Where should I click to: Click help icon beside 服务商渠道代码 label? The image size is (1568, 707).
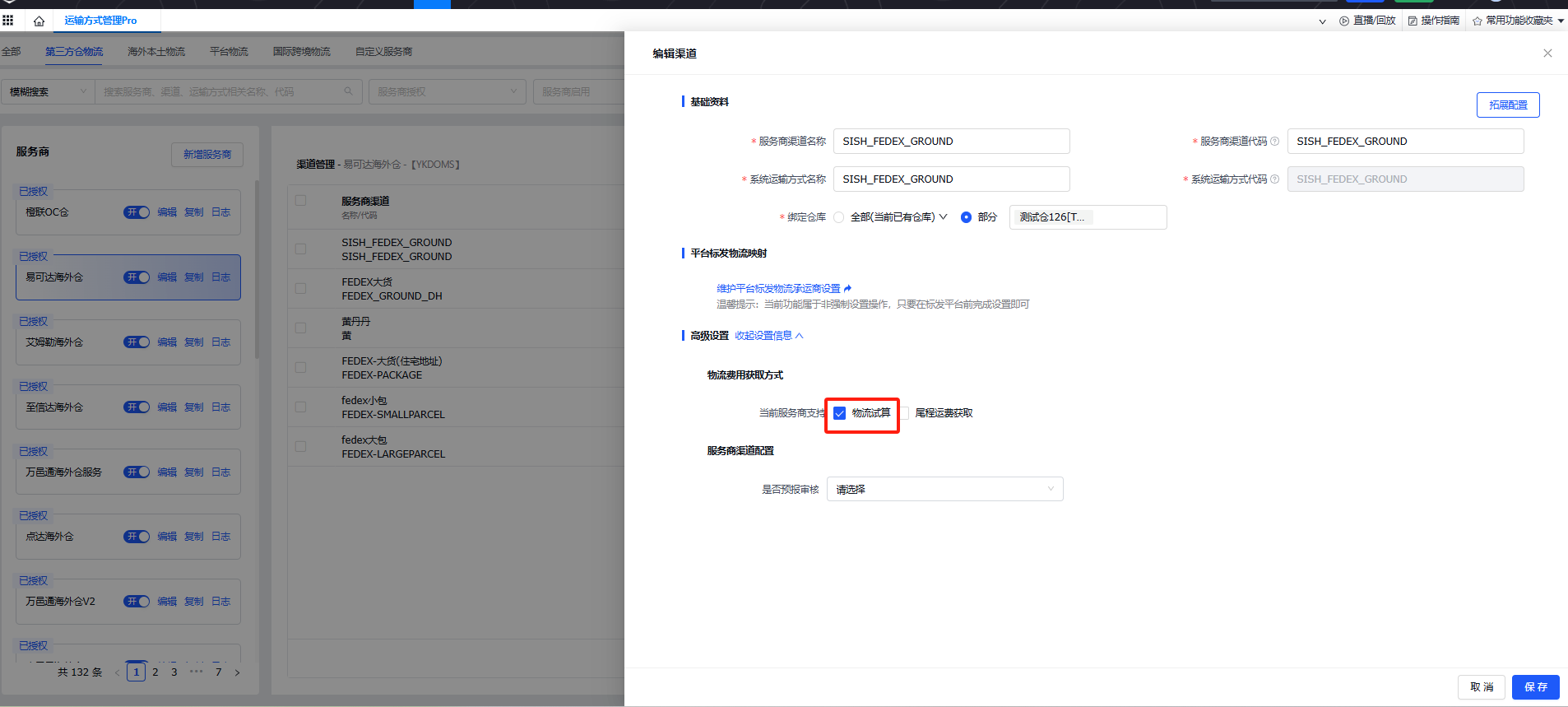click(1274, 142)
